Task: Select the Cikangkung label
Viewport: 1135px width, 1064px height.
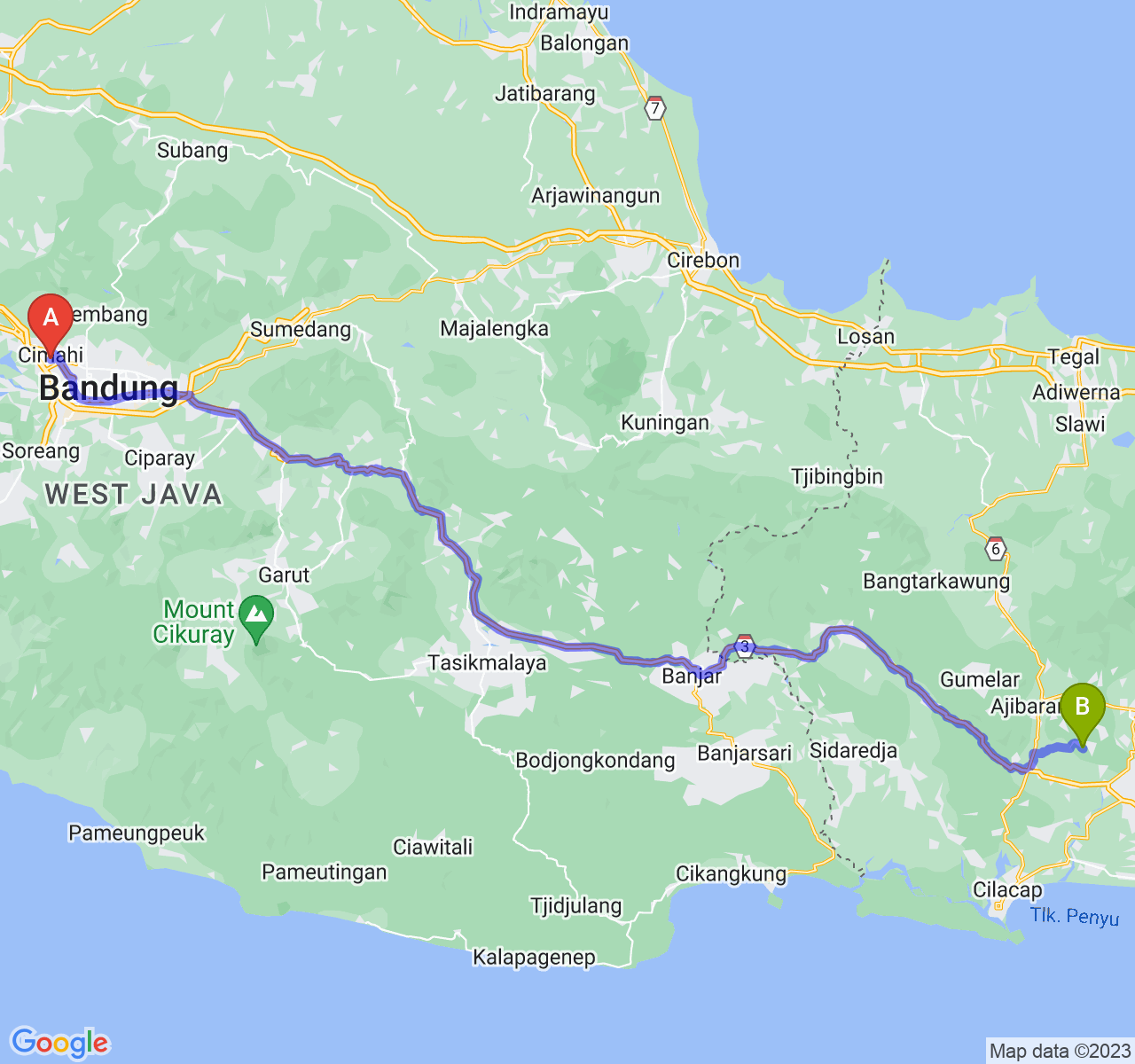Action: tap(731, 875)
